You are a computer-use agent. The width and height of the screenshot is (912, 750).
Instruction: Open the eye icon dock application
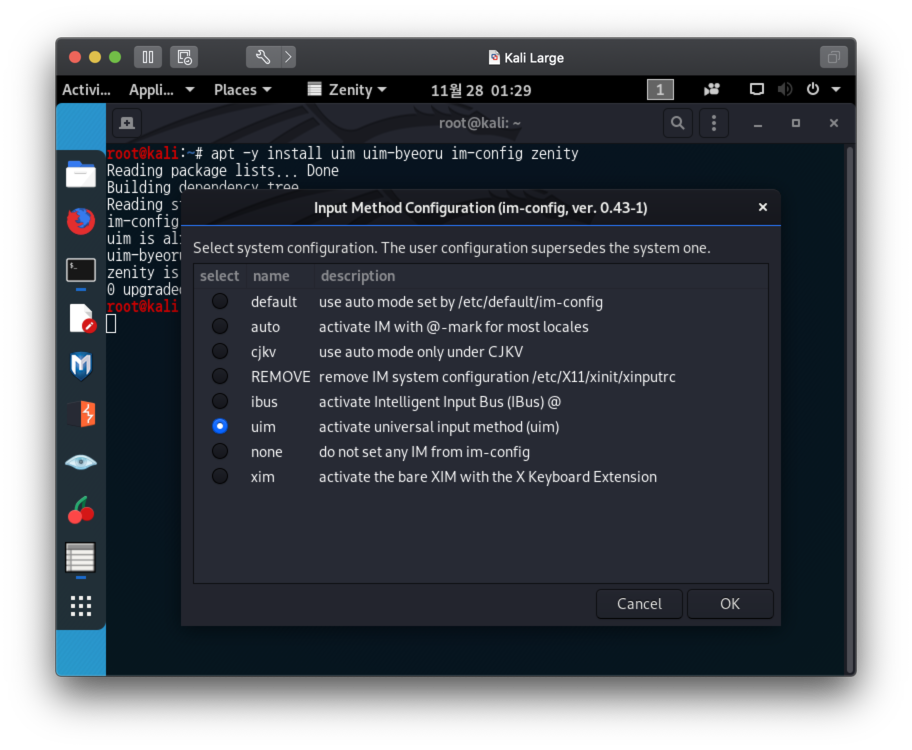point(81,463)
